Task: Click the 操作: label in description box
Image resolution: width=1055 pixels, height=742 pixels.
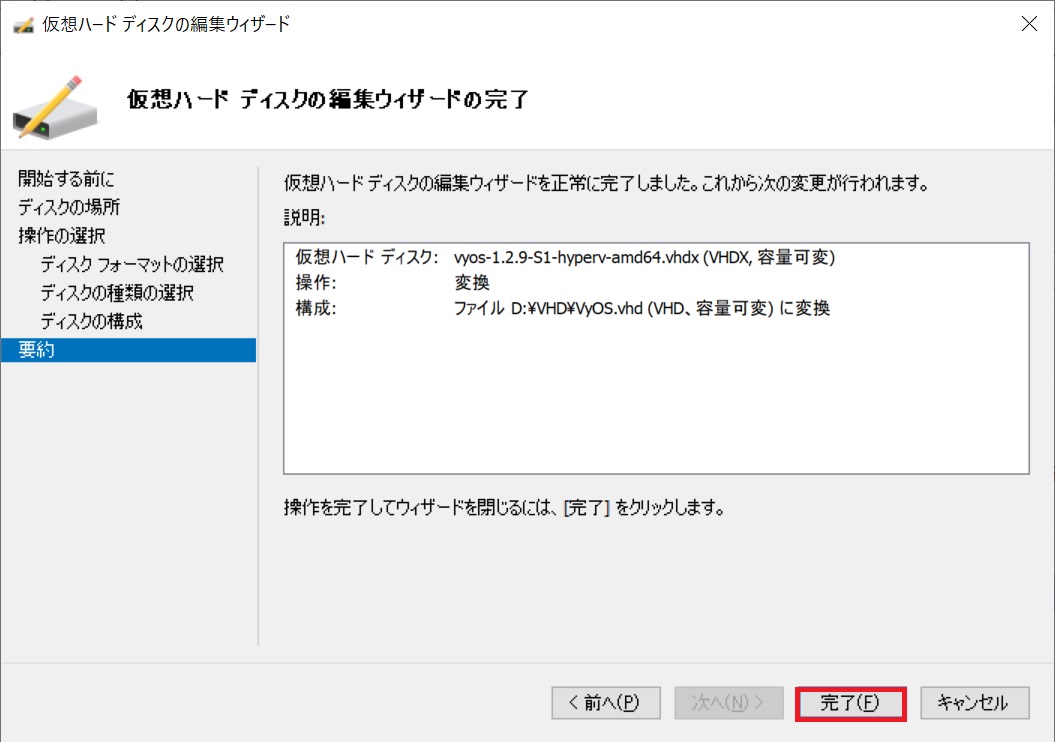Action: [x=316, y=283]
